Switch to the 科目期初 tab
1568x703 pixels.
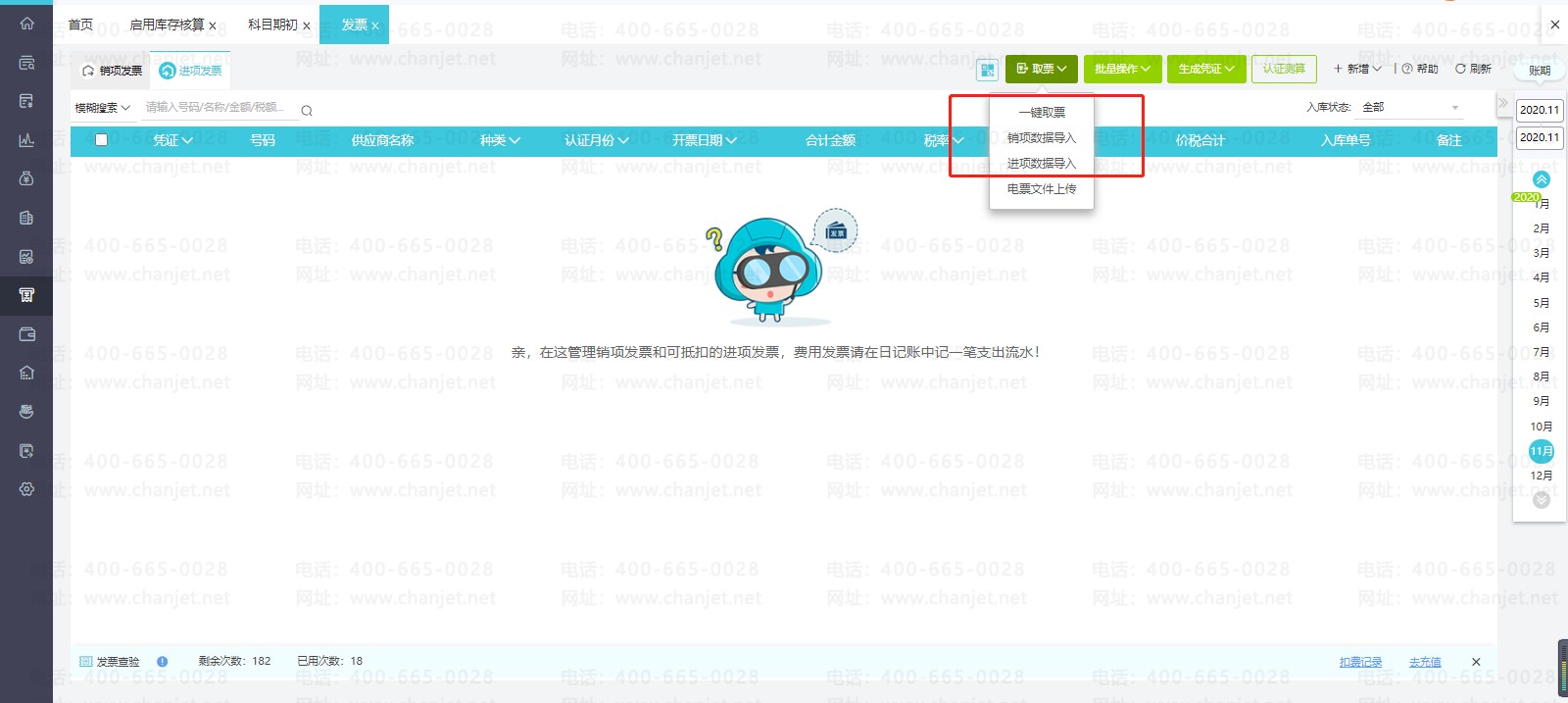coord(272,25)
